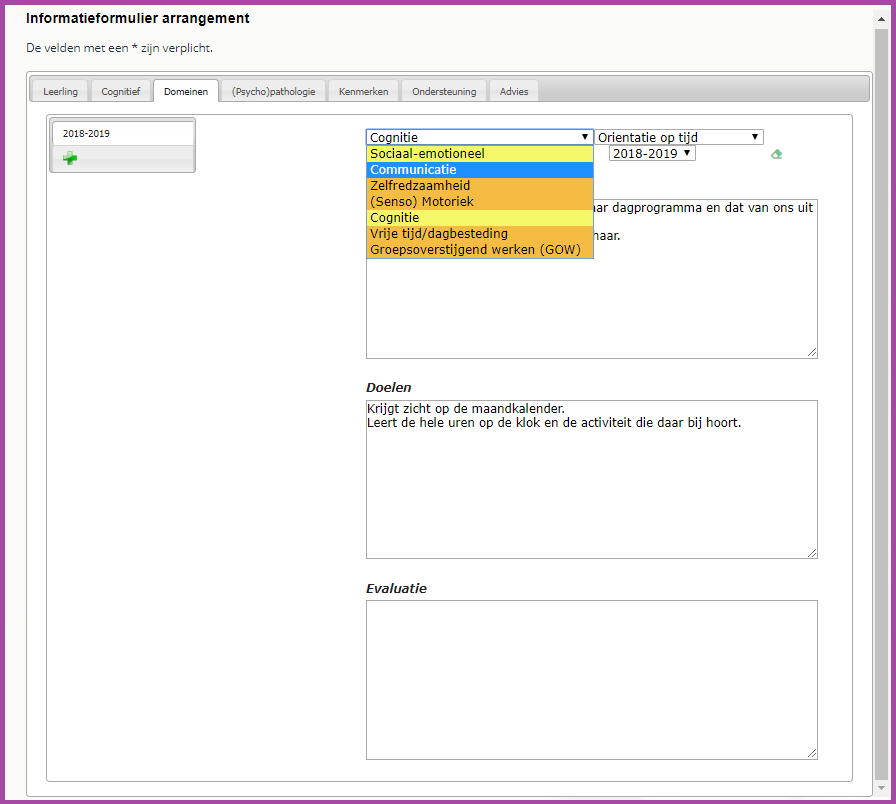Go to the (Psycho)pathologie tab
The height and width of the screenshot is (804, 896).
pos(273,92)
